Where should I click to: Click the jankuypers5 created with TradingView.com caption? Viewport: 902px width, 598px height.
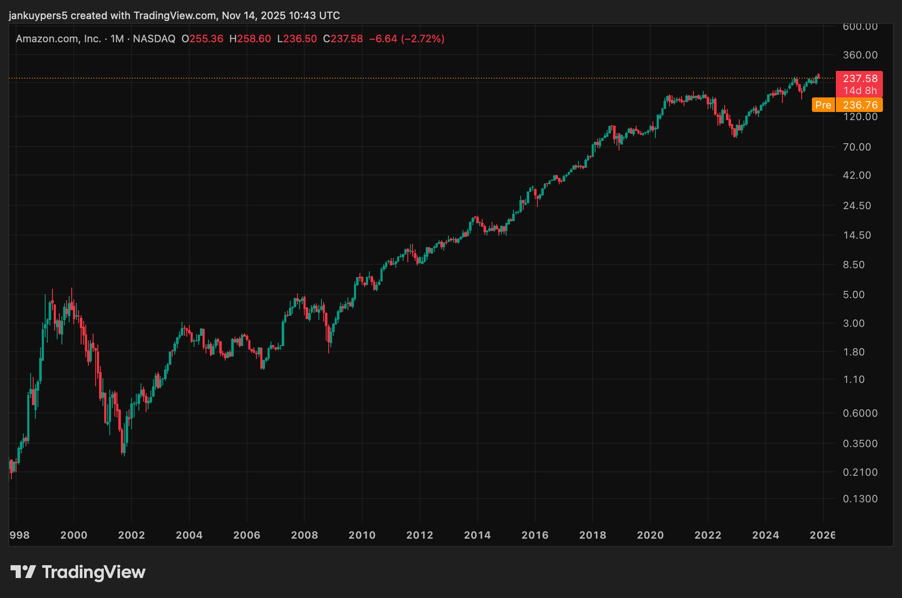tap(174, 16)
